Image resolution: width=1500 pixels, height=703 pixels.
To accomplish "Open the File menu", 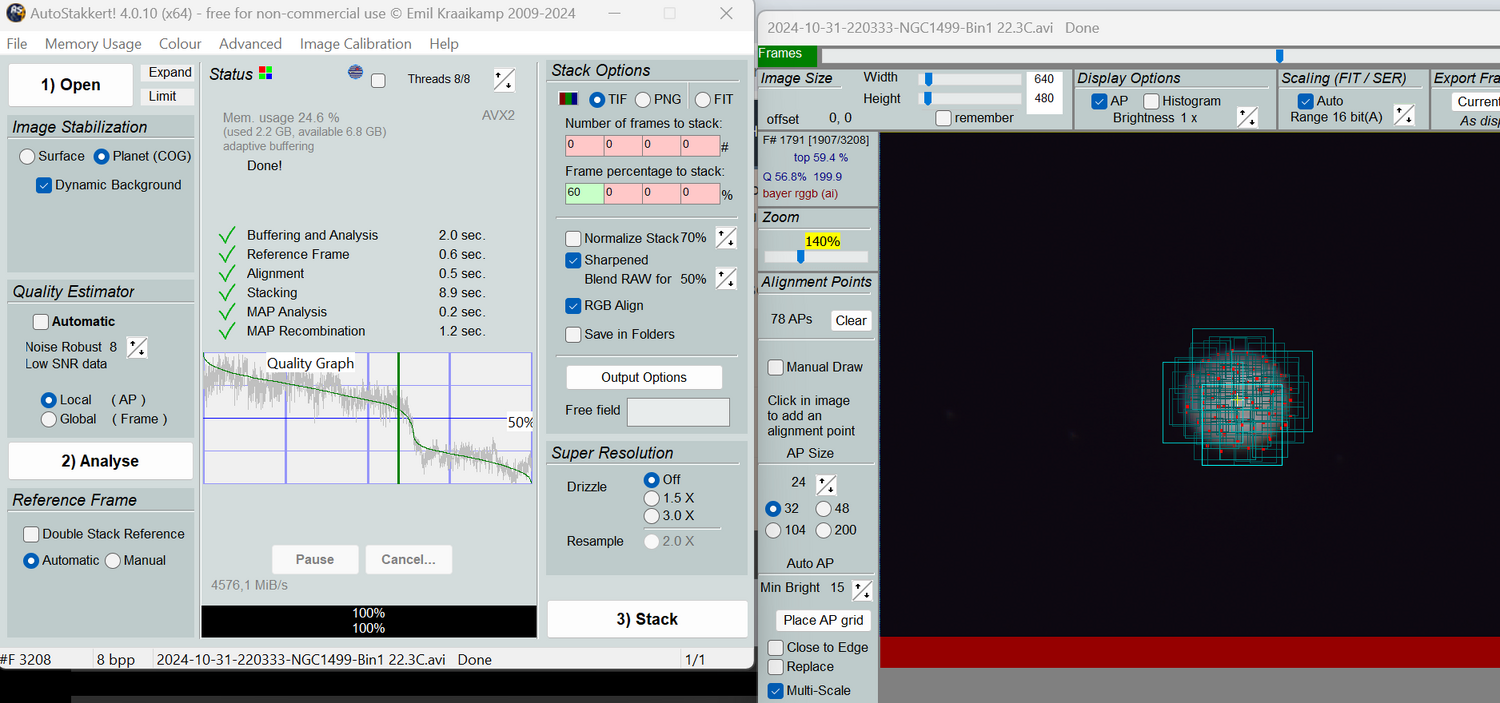I will click(x=17, y=44).
